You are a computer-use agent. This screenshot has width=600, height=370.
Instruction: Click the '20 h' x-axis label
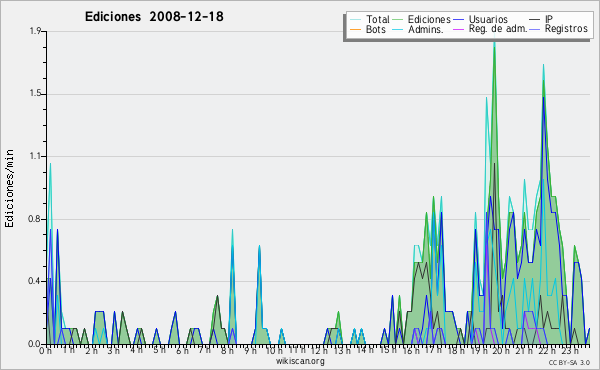501,350
